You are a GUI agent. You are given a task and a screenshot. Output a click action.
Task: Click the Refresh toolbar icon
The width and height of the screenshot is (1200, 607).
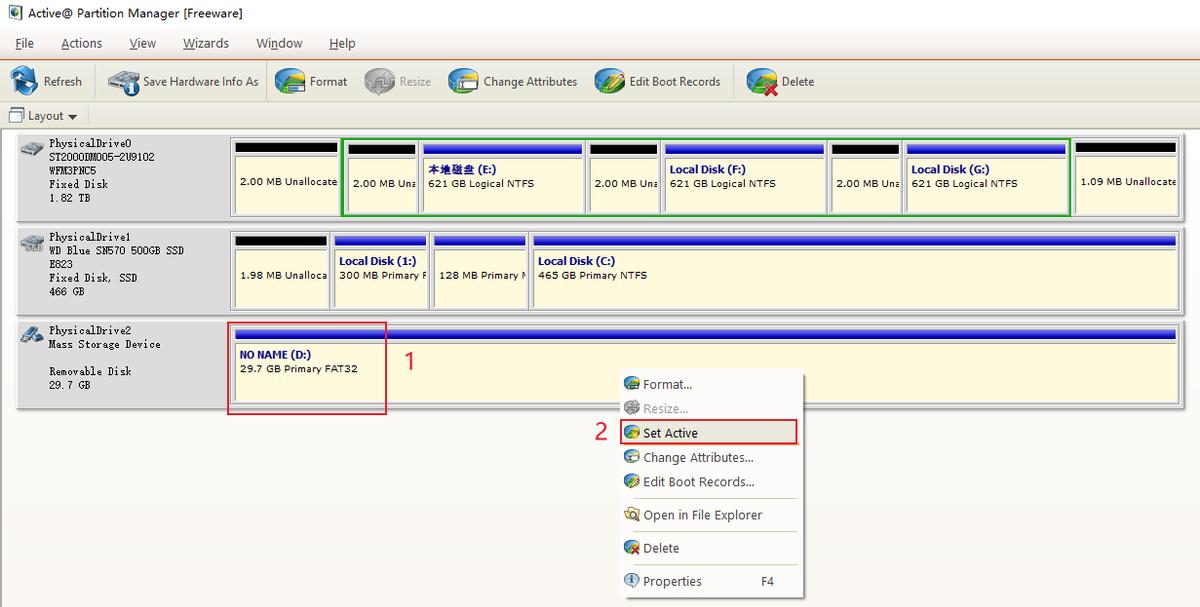click(x=25, y=81)
